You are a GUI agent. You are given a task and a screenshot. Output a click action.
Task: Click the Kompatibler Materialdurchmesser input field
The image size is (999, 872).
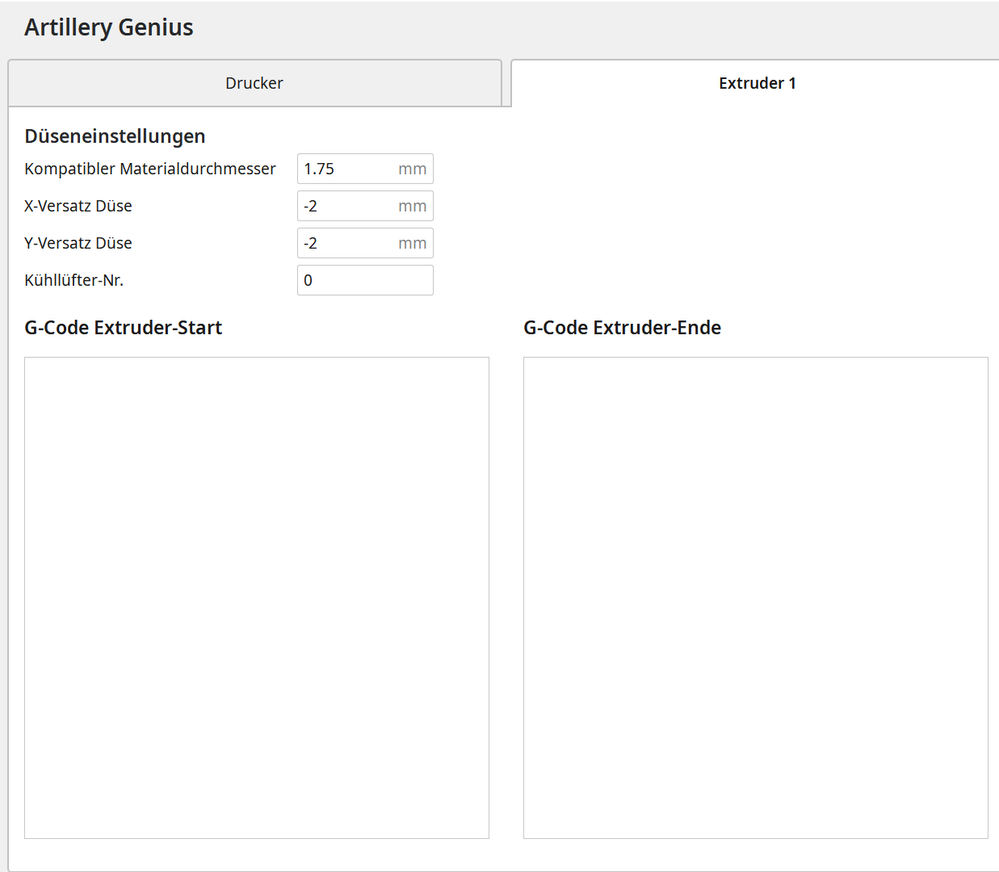pos(365,169)
